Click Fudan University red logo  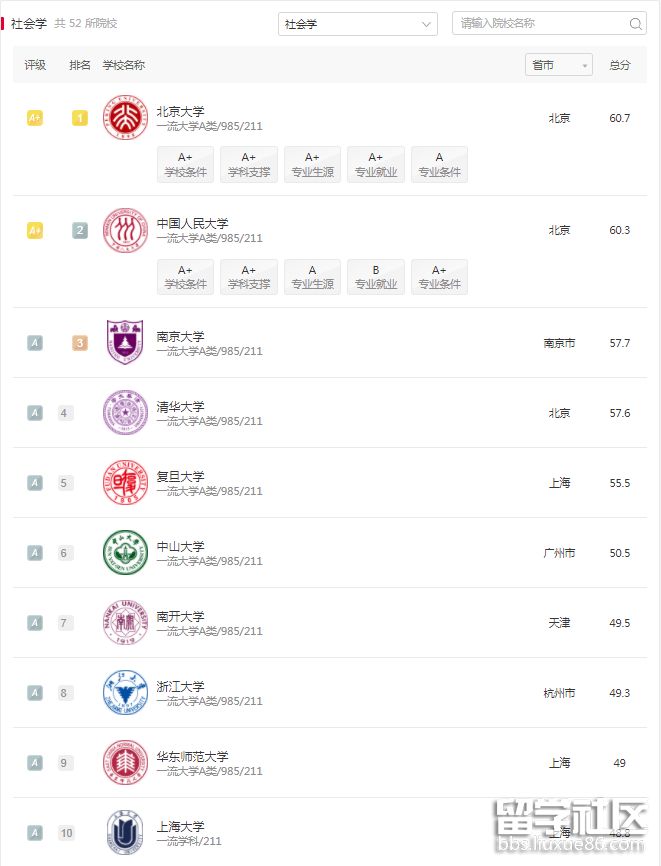pyautogui.click(x=125, y=482)
